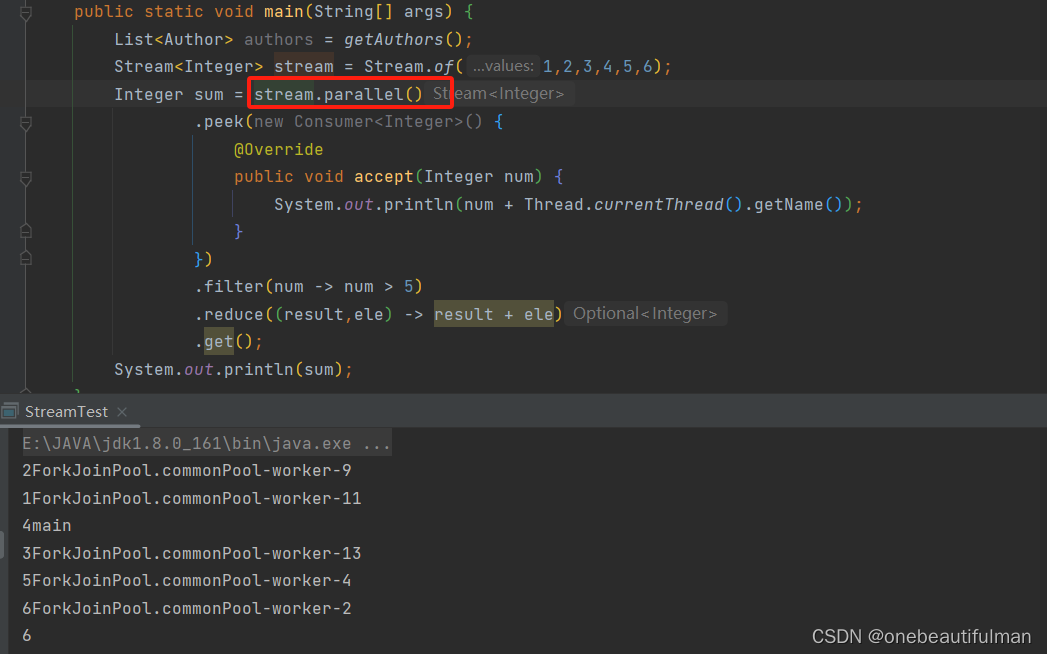The image size is (1047, 654).
Task: Click 'sum' inside the println(sum) call
Action: [x=319, y=369]
